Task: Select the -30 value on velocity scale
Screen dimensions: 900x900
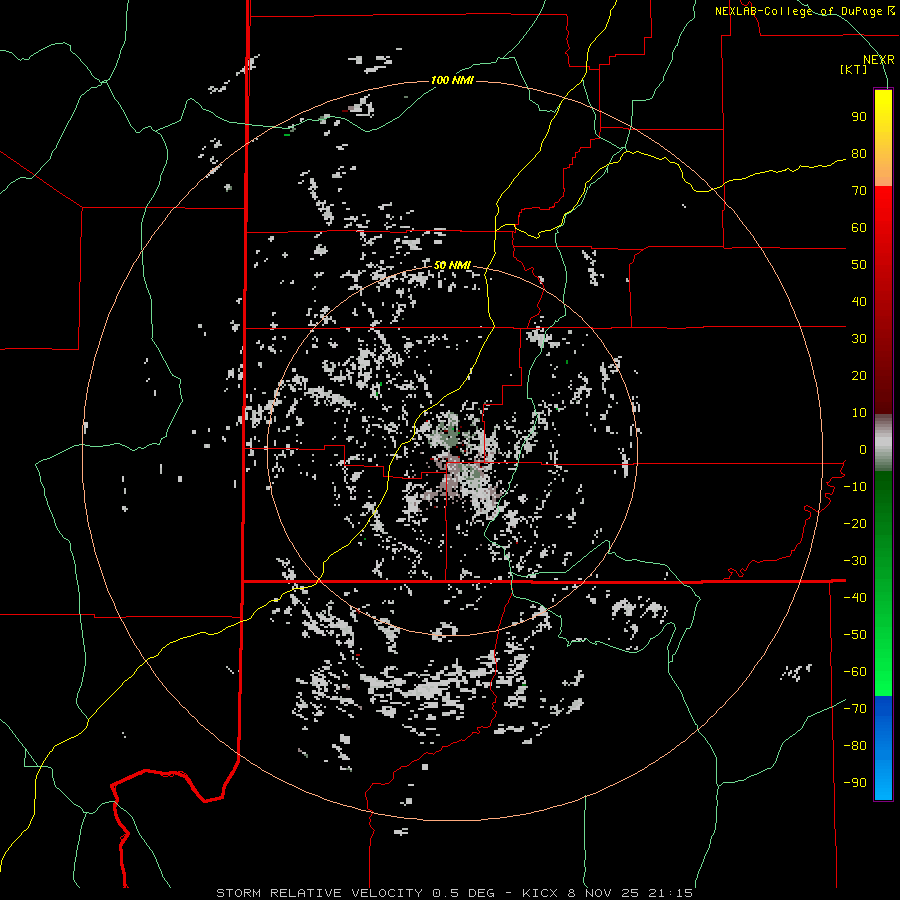Action: tap(855, 561)
